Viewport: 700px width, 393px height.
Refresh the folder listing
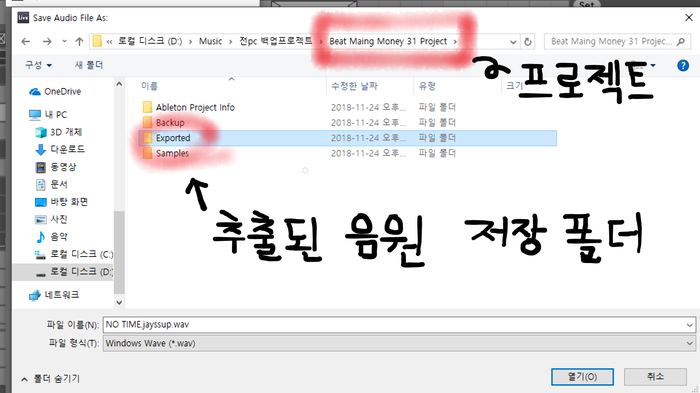(528, 42)
